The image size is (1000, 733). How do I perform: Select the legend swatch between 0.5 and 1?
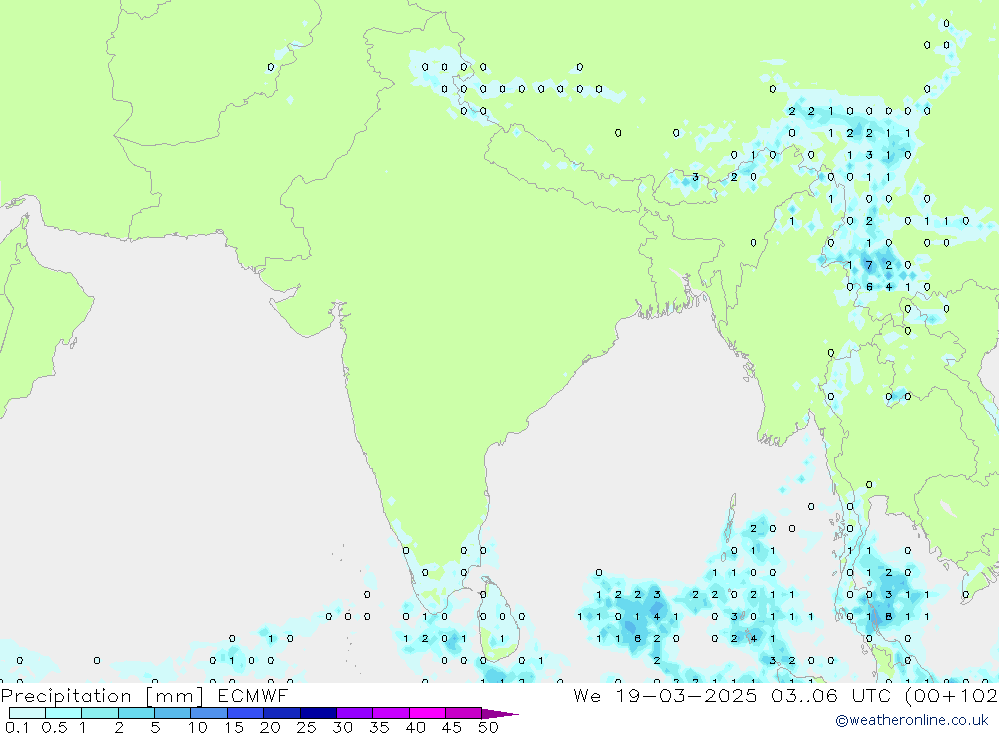pyautogui.click(x=64, y=713)
